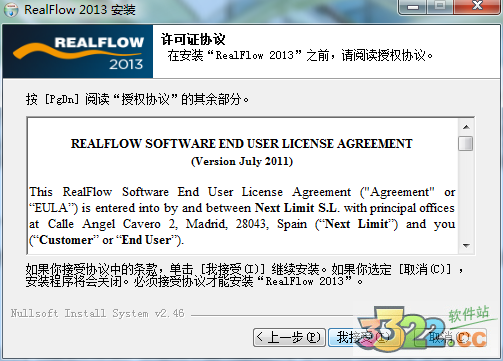This screenshot has width=503, height=361.
Task: Click the 3322.cc watermark logo
Action: click(x=423, y=329)
